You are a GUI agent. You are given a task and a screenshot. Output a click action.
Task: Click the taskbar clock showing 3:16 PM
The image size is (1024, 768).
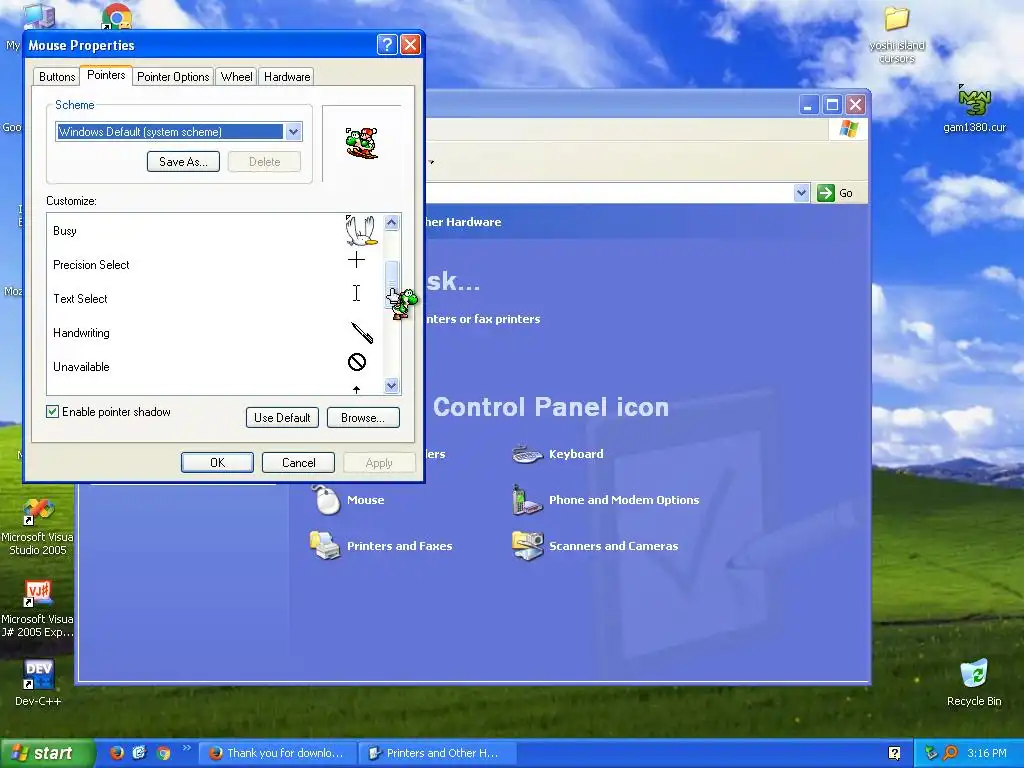[987, 753]
